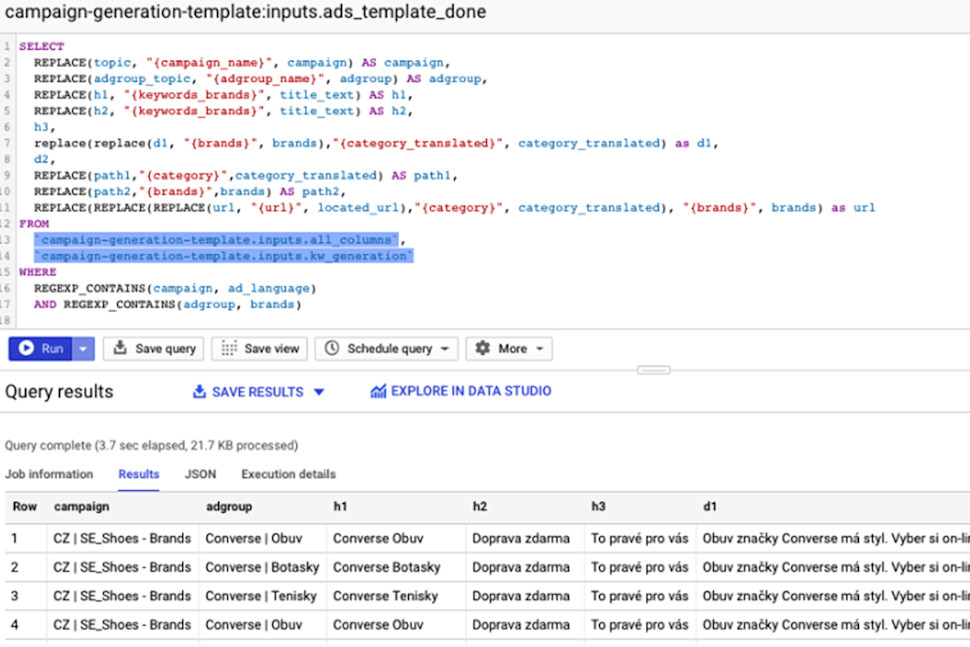Select the Results tab

coord(139,474)
